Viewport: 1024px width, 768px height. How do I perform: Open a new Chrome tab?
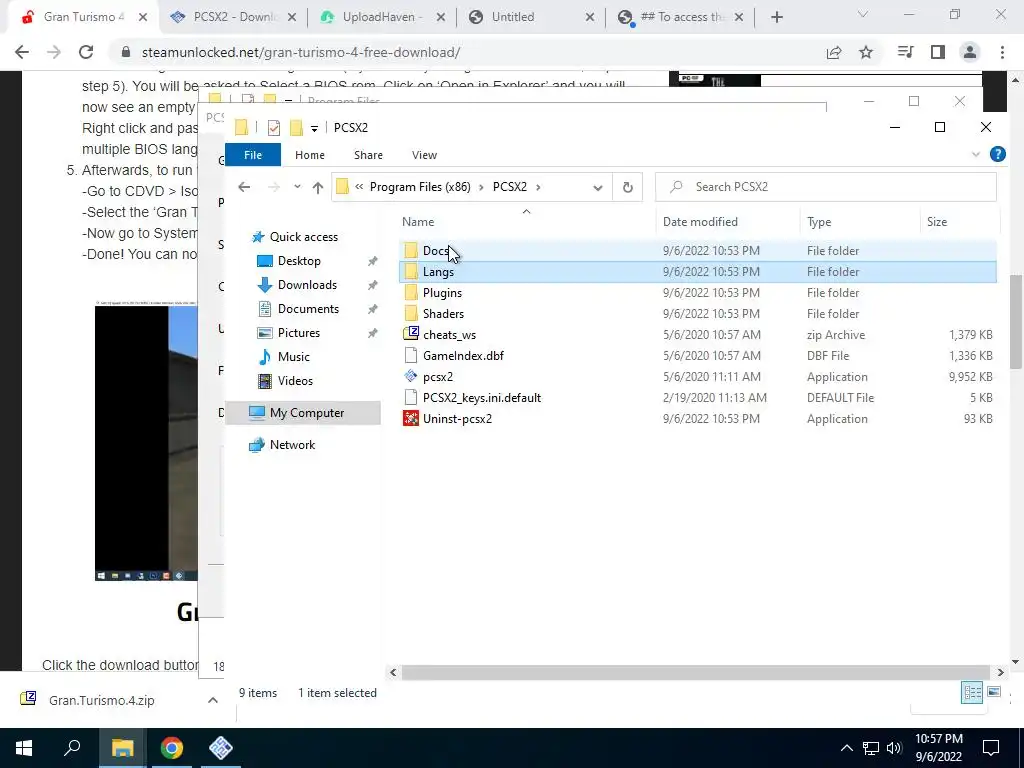776,17
